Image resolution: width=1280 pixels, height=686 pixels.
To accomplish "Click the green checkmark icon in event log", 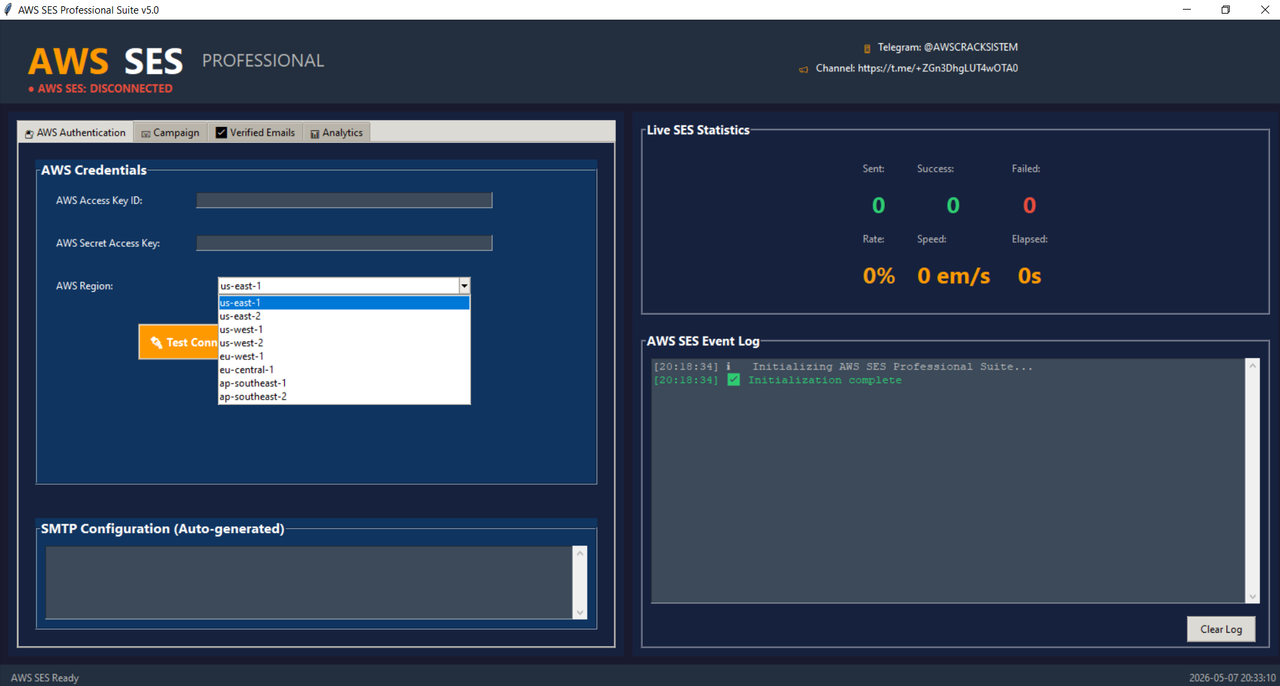I will click(734, 380).
